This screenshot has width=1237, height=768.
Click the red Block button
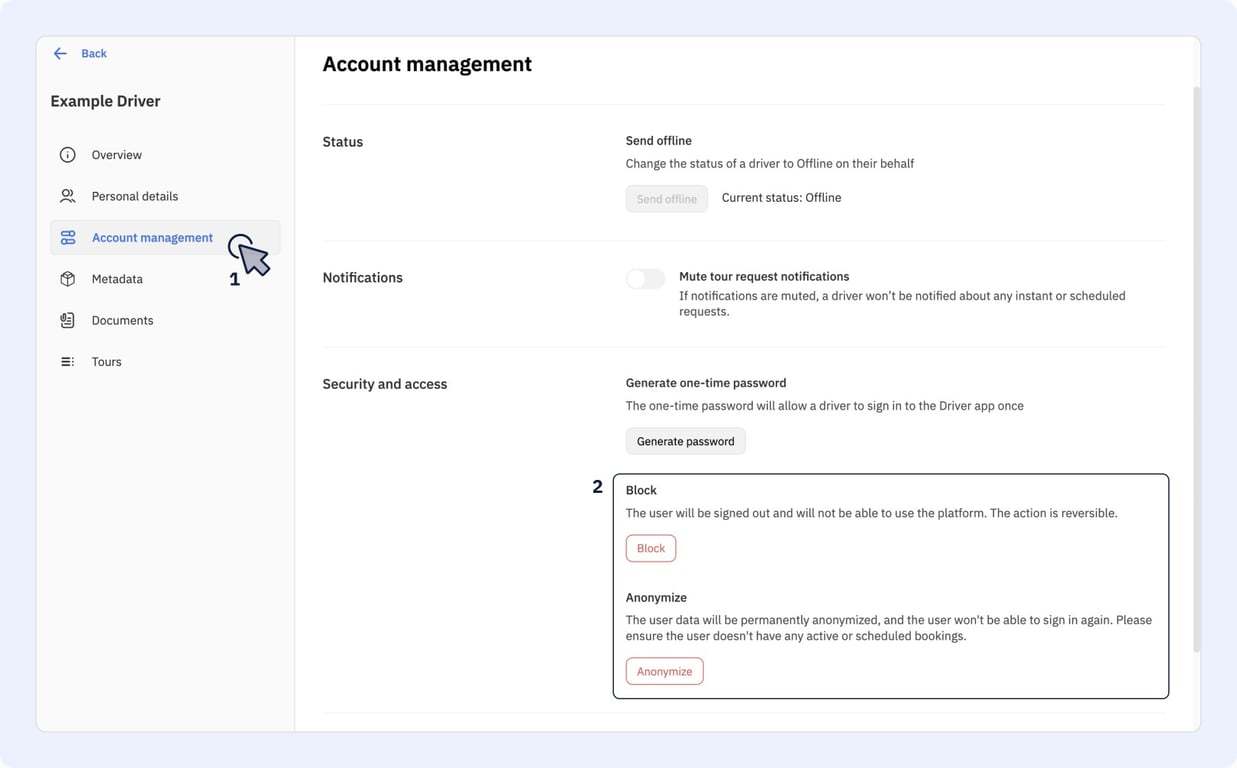click(651, 548)
